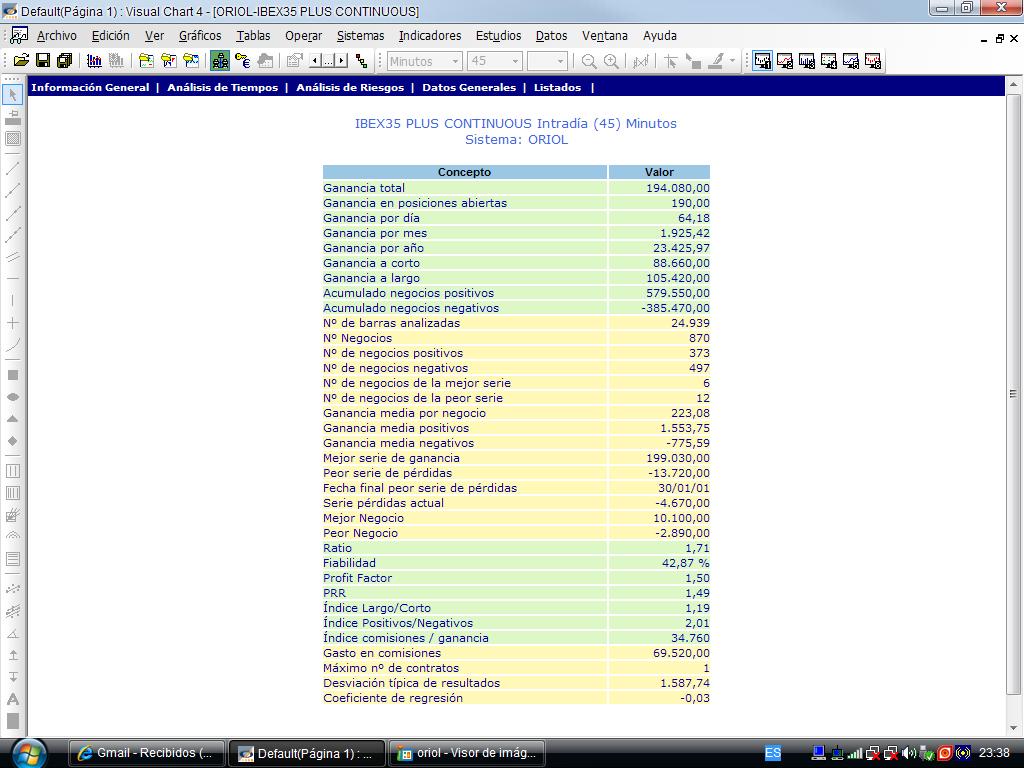Select workspace page 1 icon
This screenshot has width=1024, height=768.
click(763, 61)
